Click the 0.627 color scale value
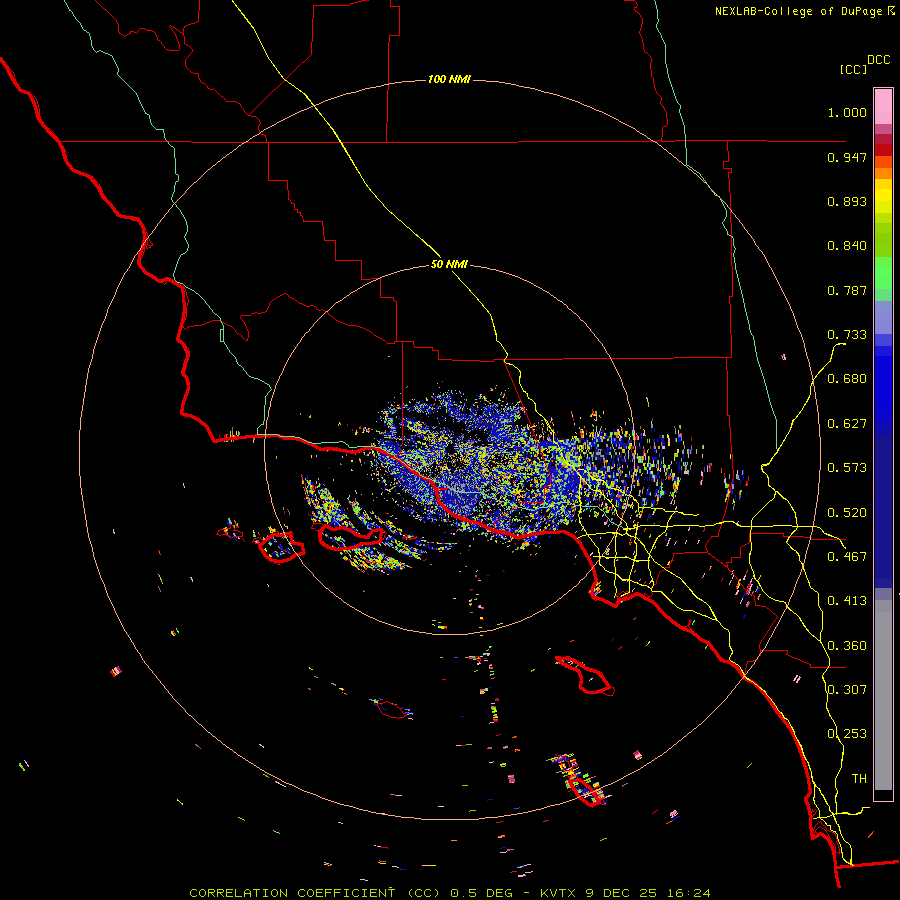This screenshot has width=900, height=900. click(847, 424)
